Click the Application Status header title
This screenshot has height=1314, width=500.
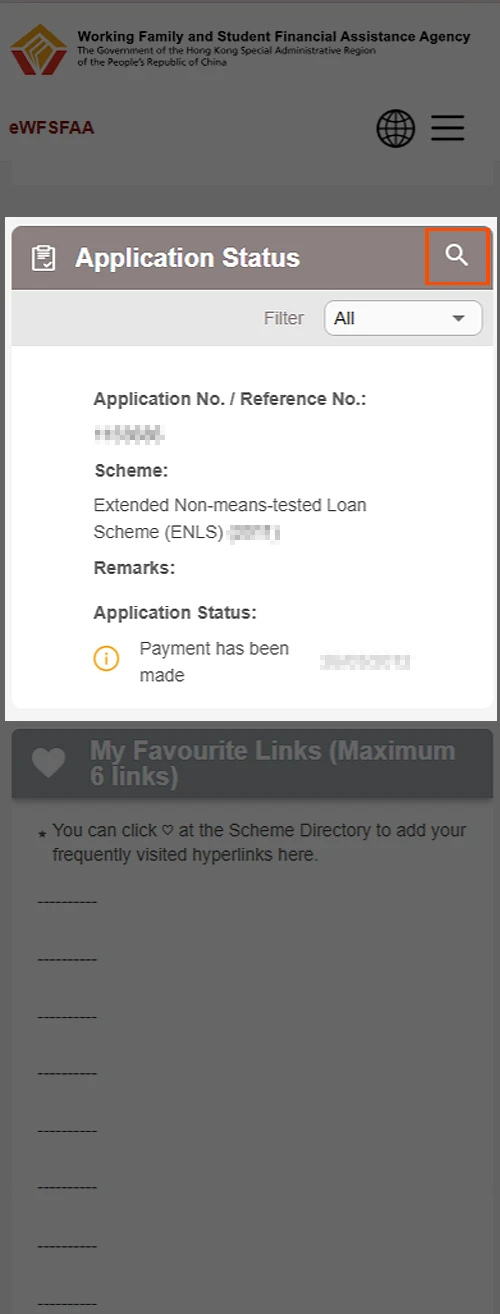[187, 258]
